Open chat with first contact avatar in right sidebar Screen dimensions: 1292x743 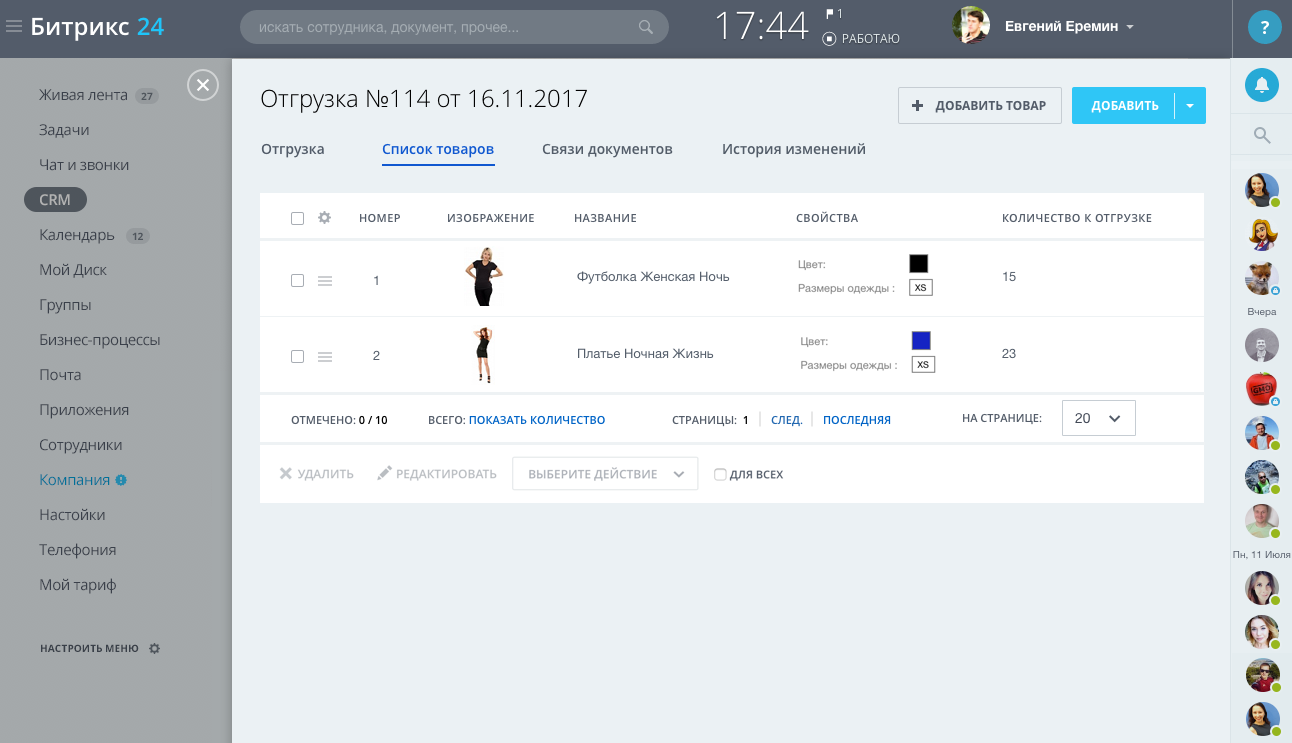[x=1262, y=190]
